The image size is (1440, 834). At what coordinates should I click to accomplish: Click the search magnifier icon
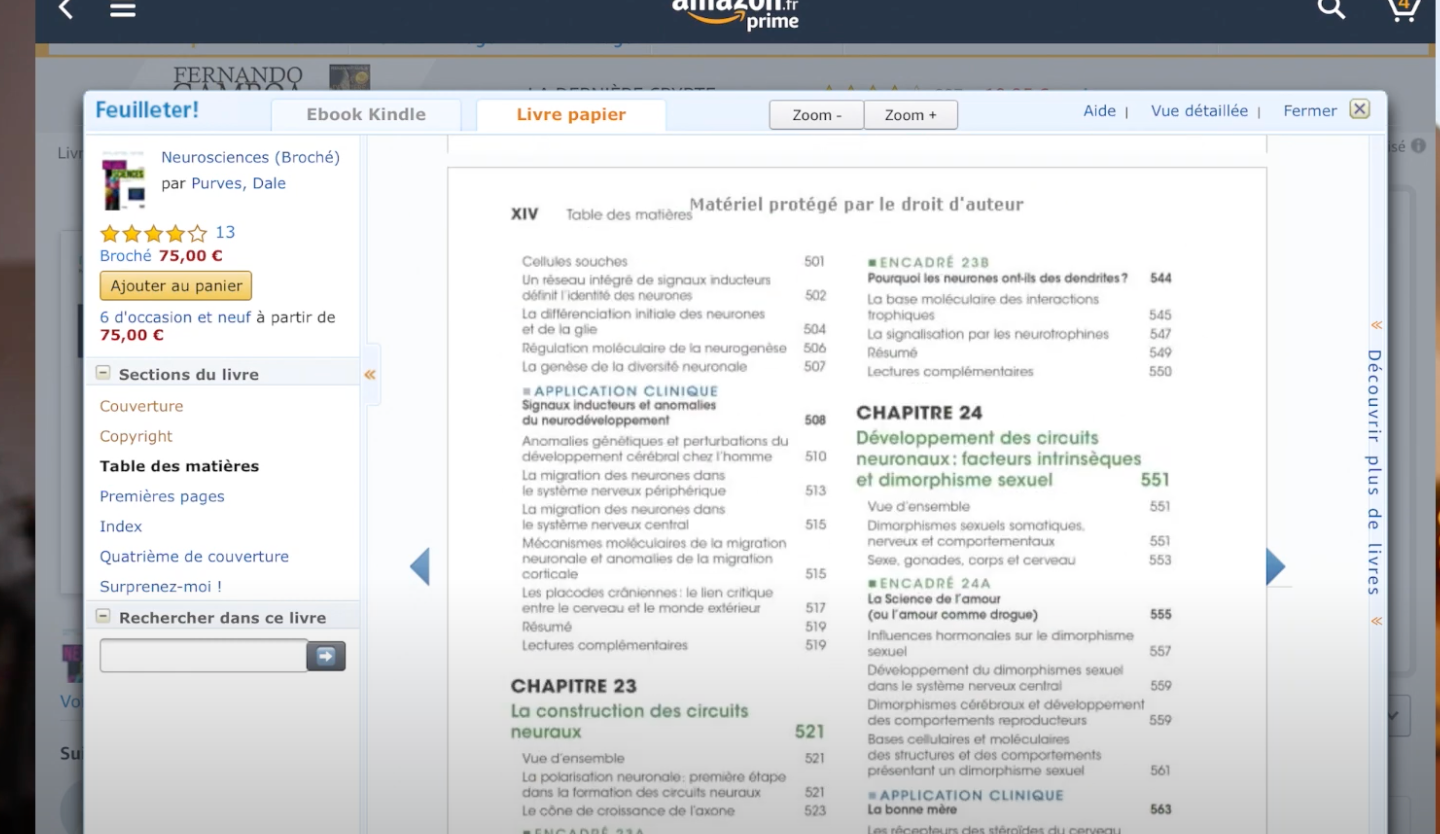coord(1330,10)
